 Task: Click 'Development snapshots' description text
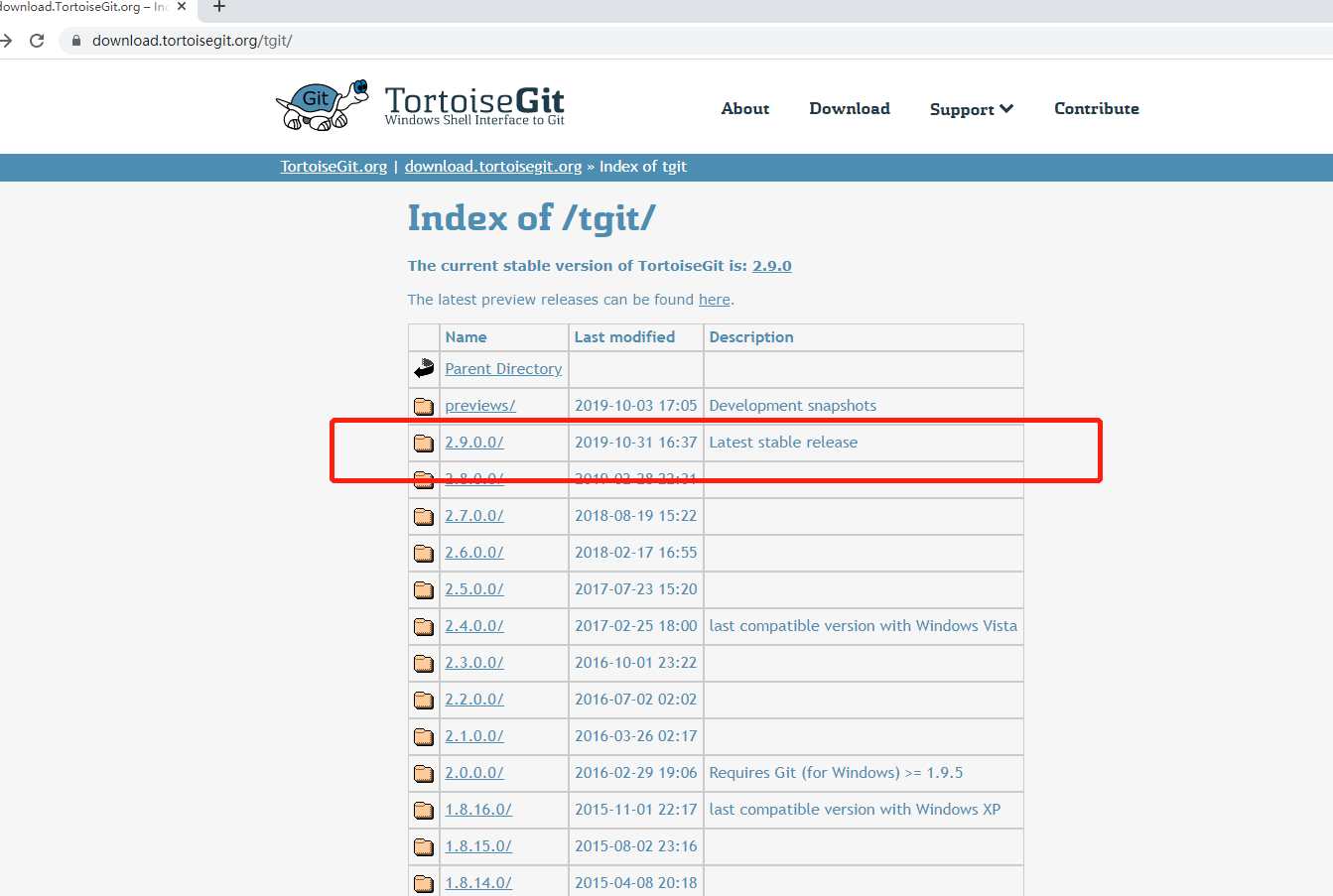[793, 406]
